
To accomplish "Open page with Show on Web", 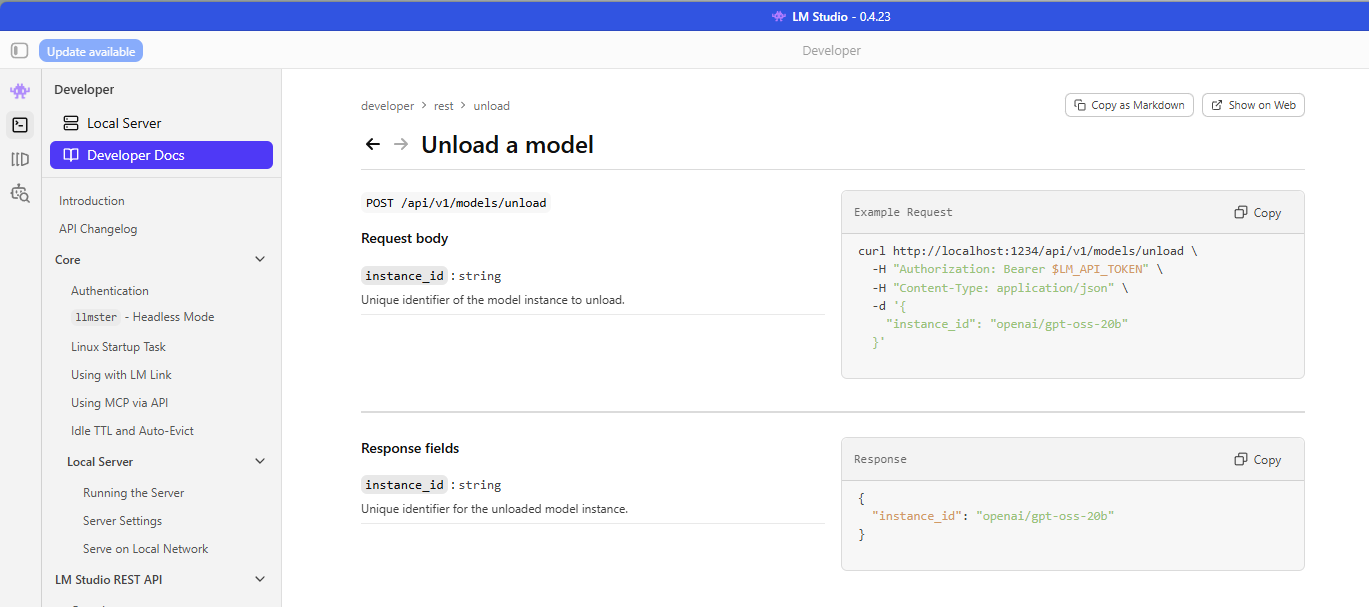I will (x=1253, y=105).
